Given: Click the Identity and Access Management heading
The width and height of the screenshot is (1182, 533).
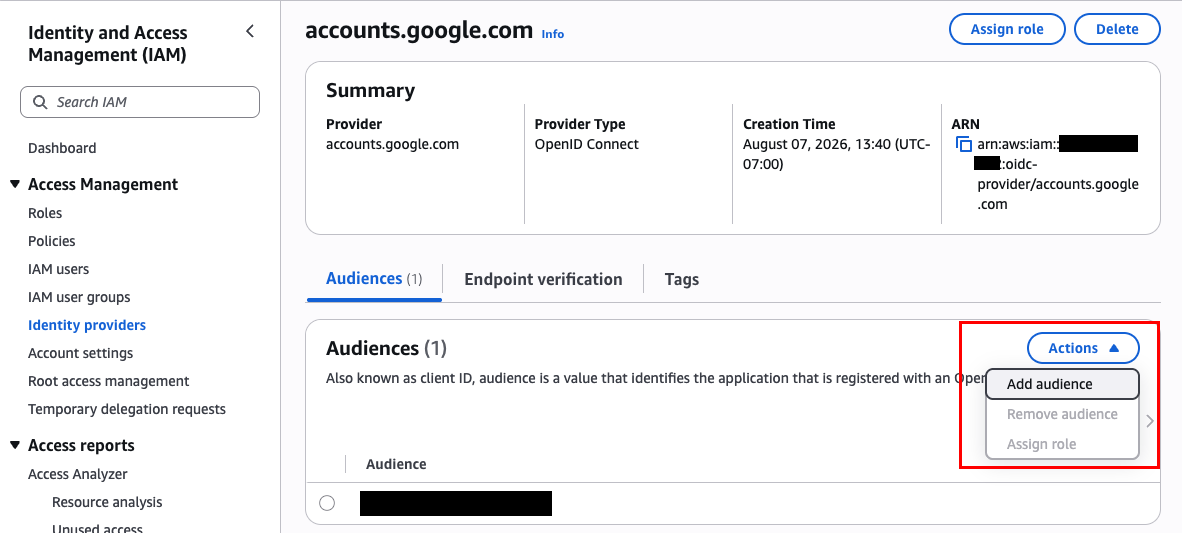Looking at the screenshot, I should [x=108, y=44].
